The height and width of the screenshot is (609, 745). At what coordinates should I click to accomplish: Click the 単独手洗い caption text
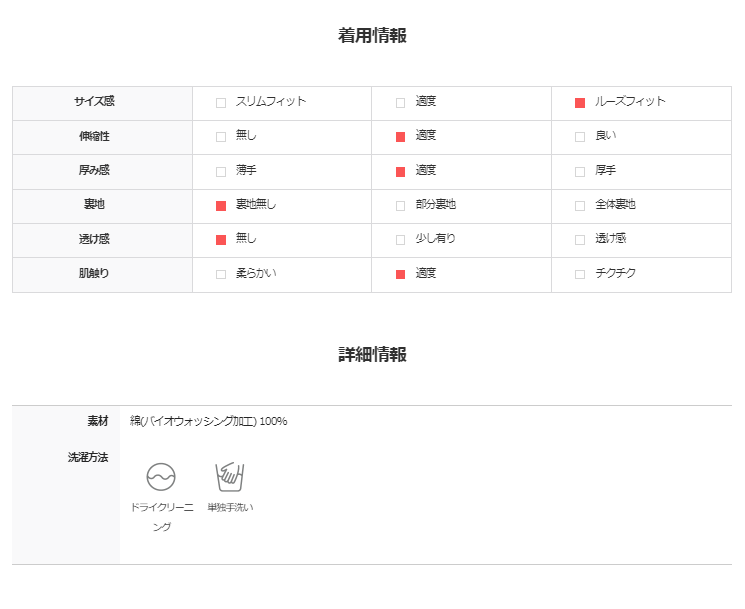tap(230, 507)
